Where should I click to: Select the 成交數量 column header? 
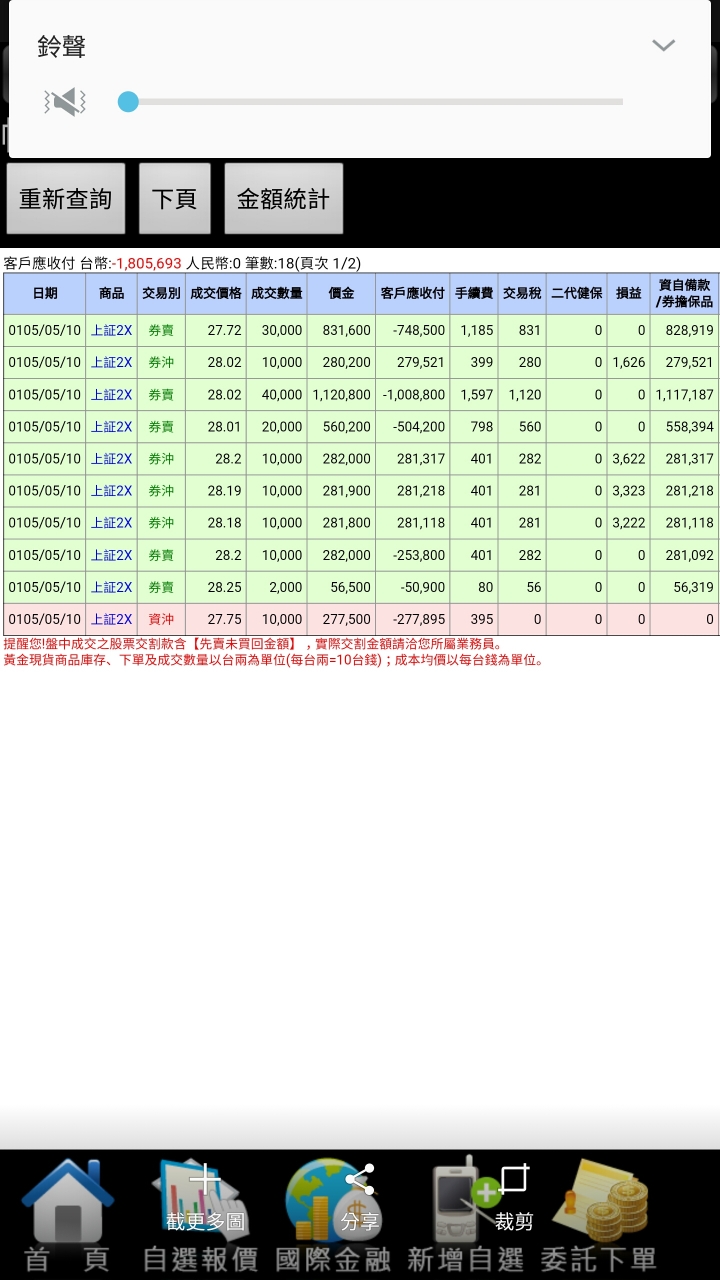(276, 293)
